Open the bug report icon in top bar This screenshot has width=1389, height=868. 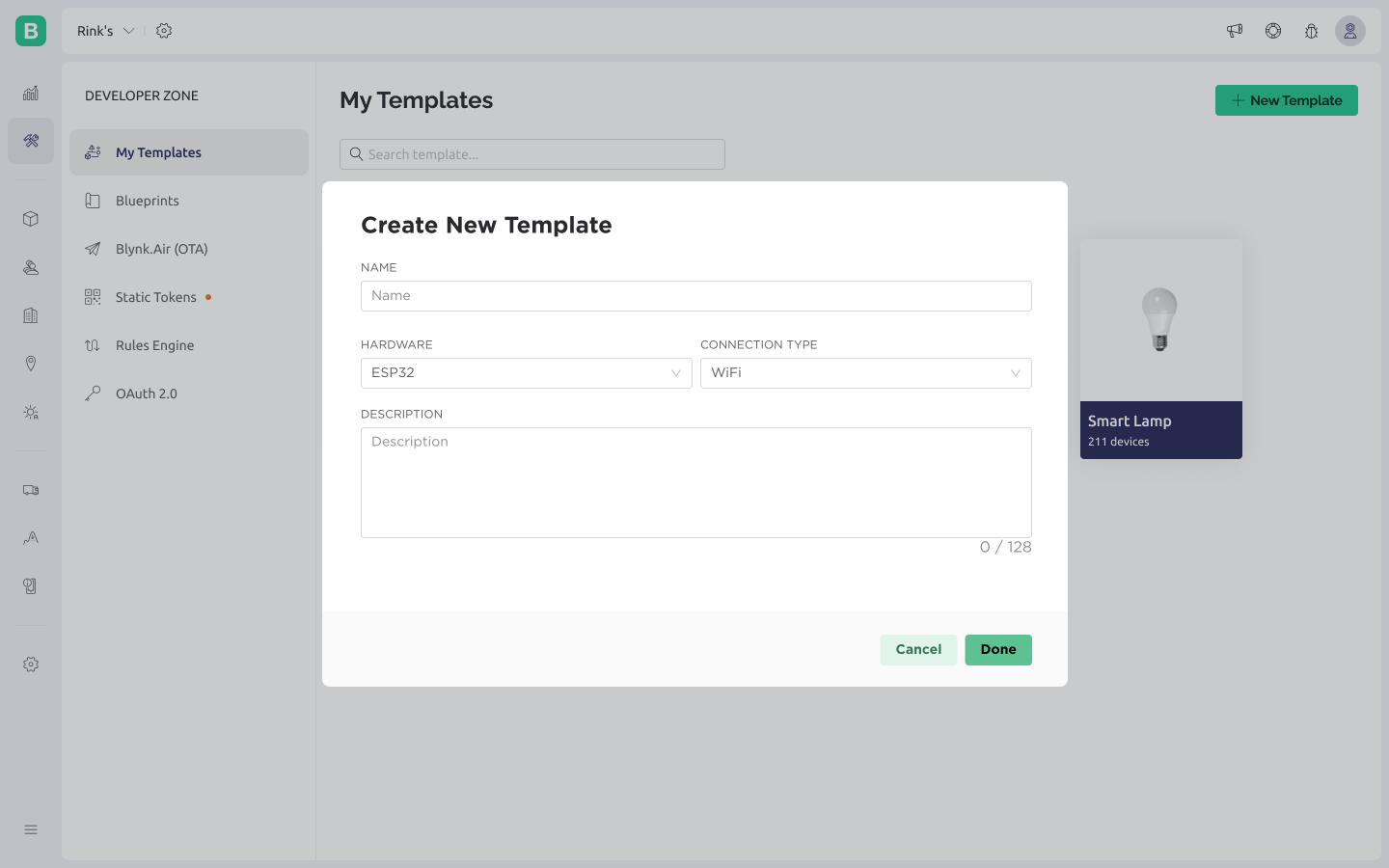pos(1311,30)
